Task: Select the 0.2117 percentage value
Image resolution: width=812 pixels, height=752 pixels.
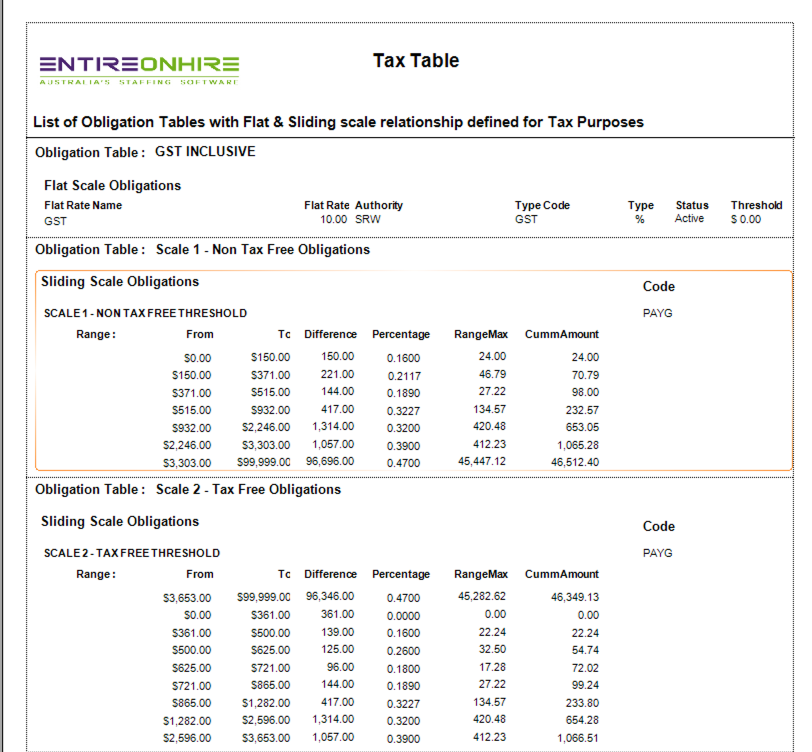Action: pos(403,375)
